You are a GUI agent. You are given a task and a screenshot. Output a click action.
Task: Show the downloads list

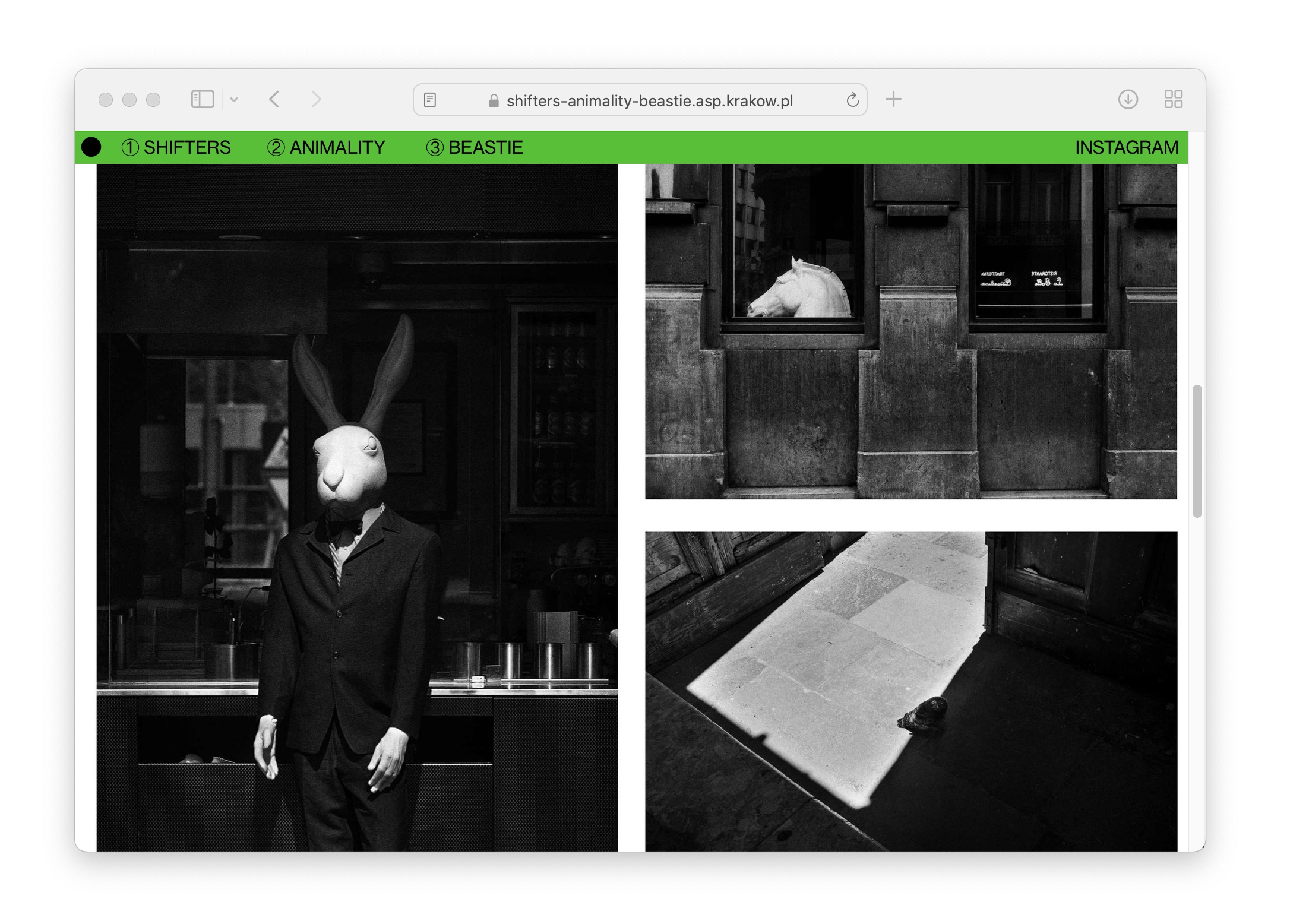click(1127, 99)
